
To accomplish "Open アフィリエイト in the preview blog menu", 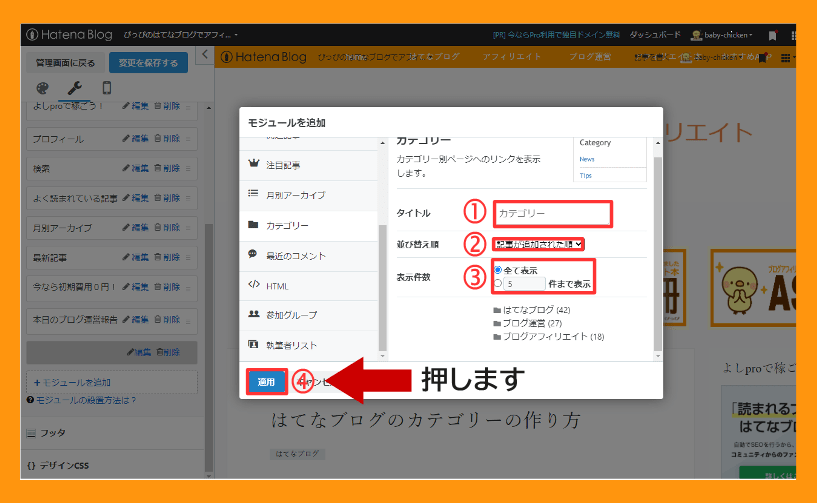I will 512,57.
